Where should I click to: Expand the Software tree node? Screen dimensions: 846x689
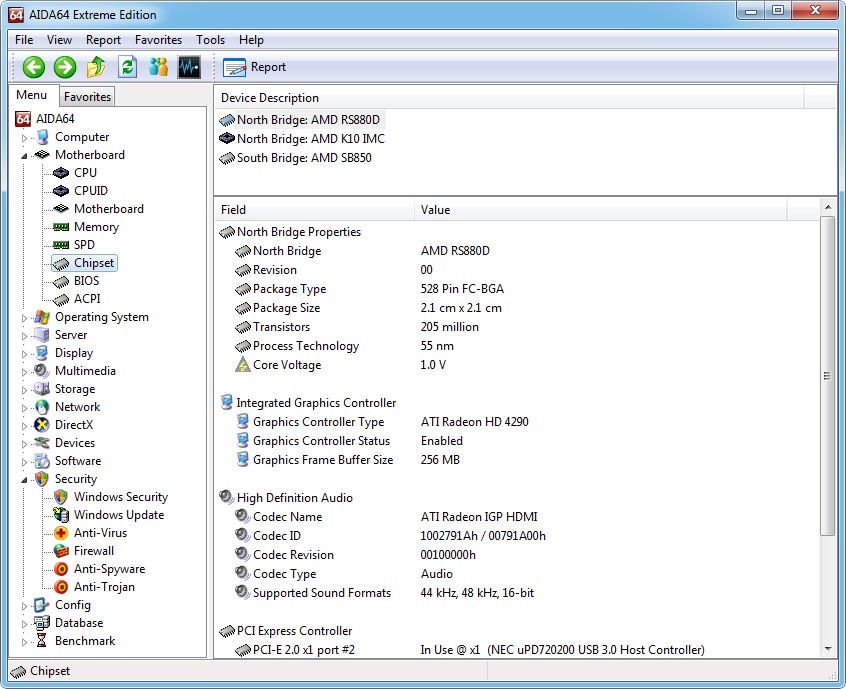point(24,462)
